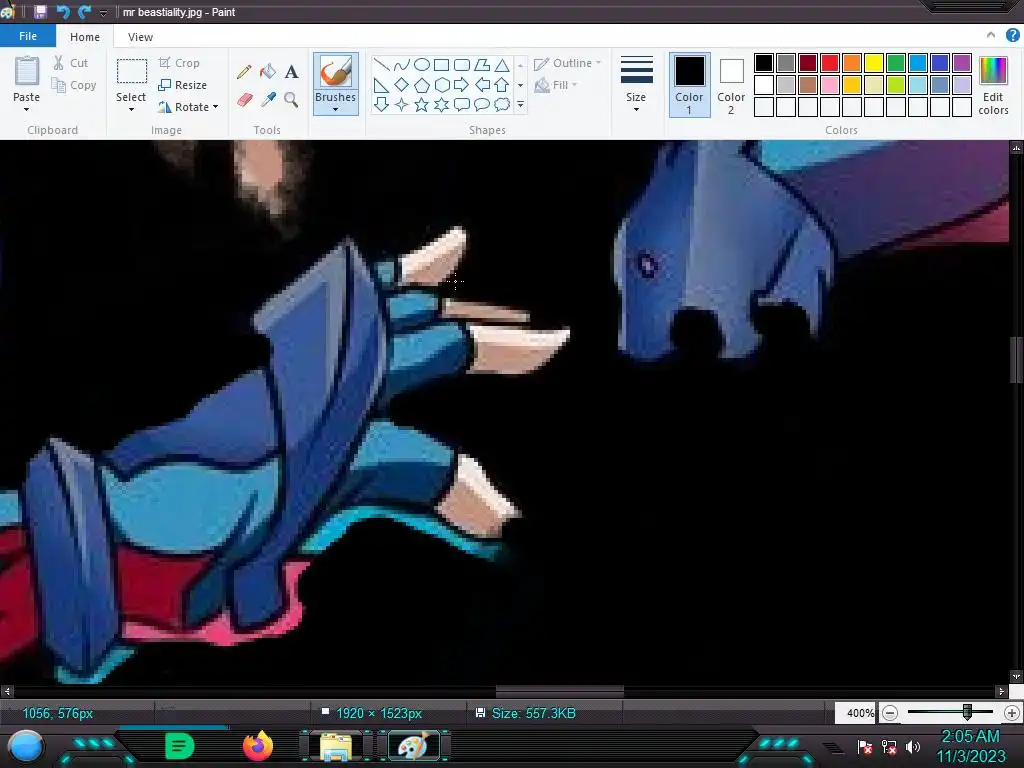Click the Cut button
Image resolution: width=1024 pixels, height=768 pixels.
(71, 63)
